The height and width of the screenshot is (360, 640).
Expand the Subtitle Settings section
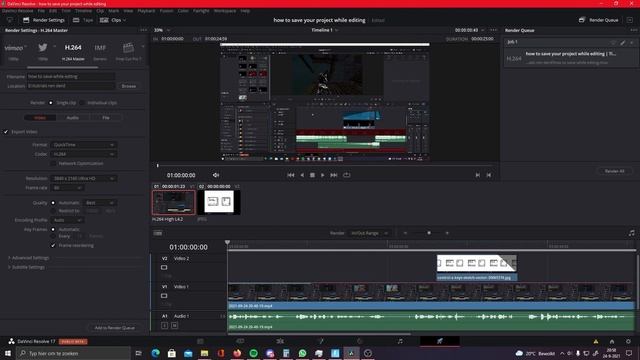[26, 267]
